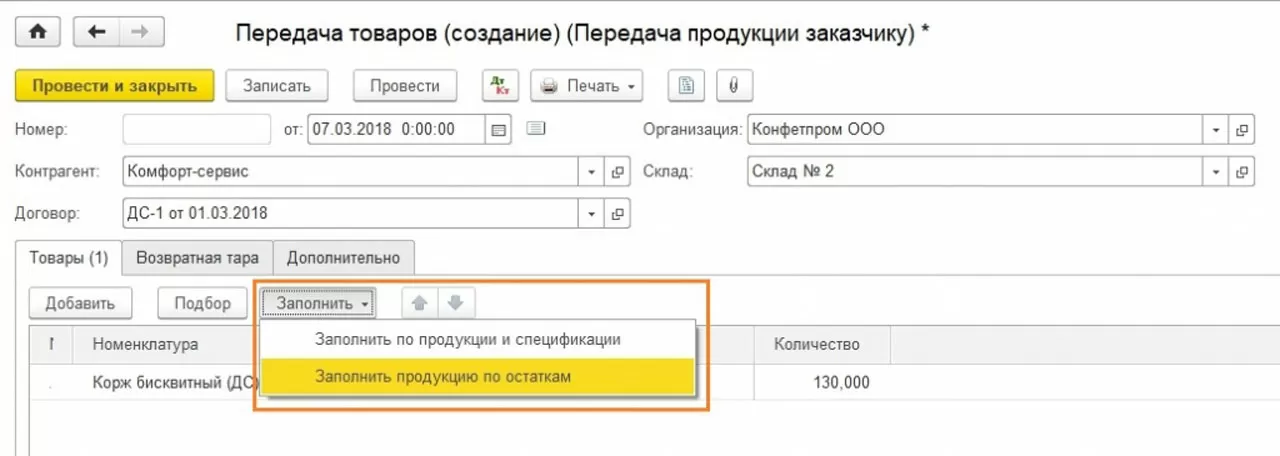Expand Контрагент dropdown list
Image resolution: width=1280 pixels, height=456 pixels.
[x=592, y=171]
